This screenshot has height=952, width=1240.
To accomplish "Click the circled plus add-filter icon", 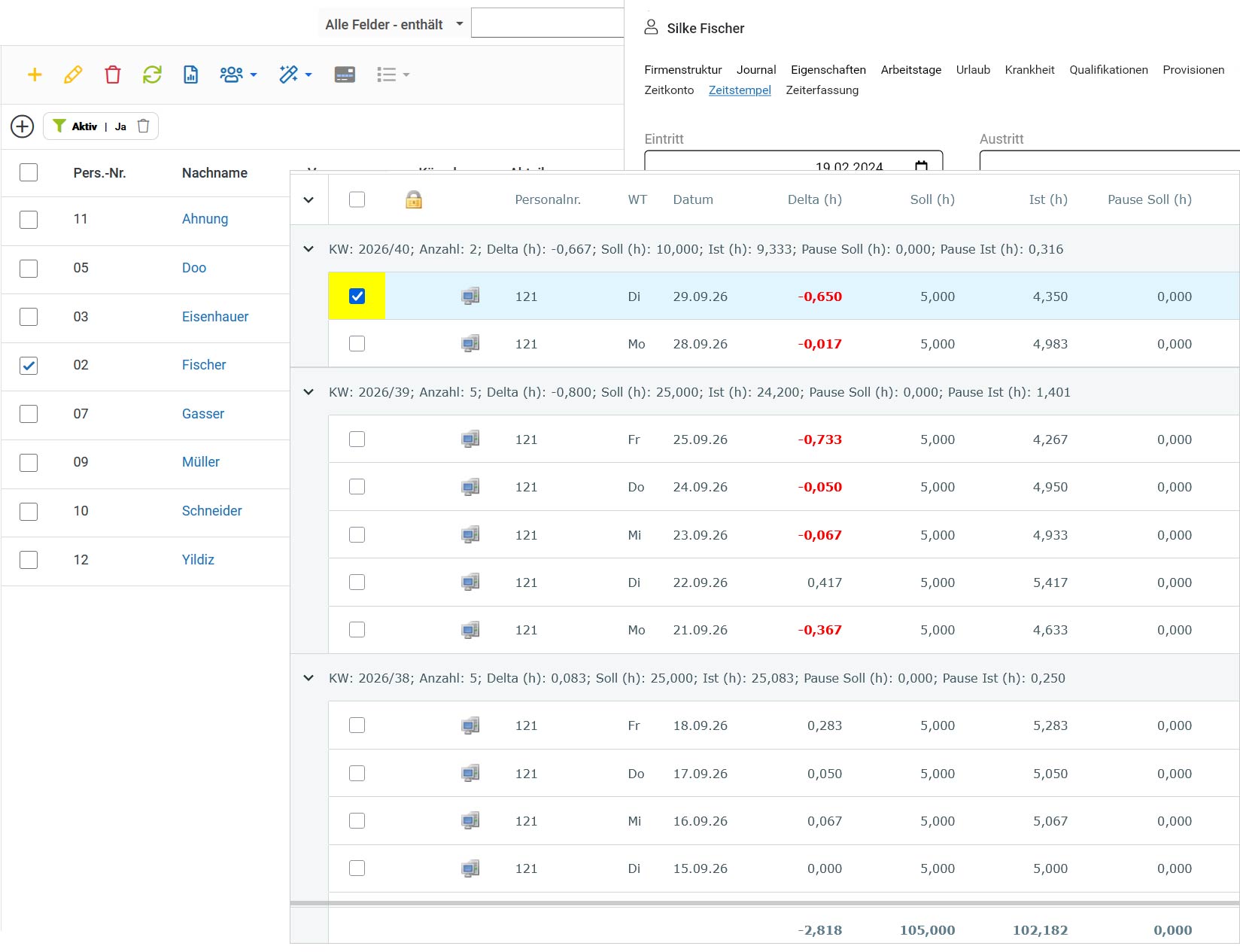I will pos(23,126).
